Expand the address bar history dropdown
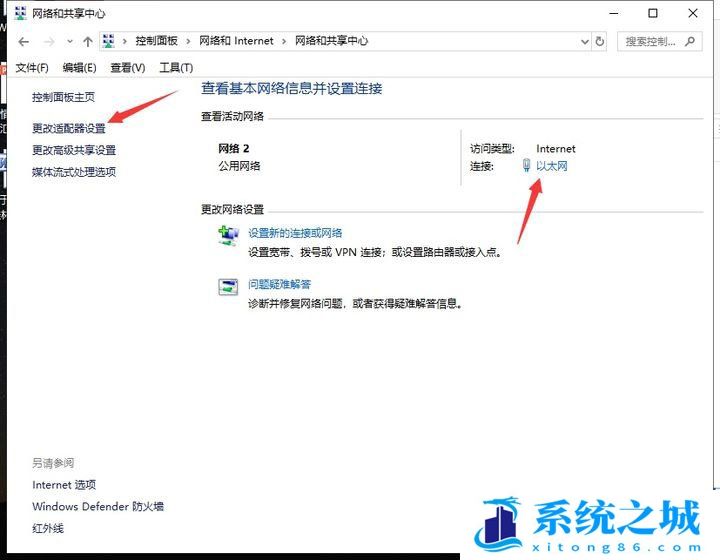 pyautogui.click(x=585, y=42)
